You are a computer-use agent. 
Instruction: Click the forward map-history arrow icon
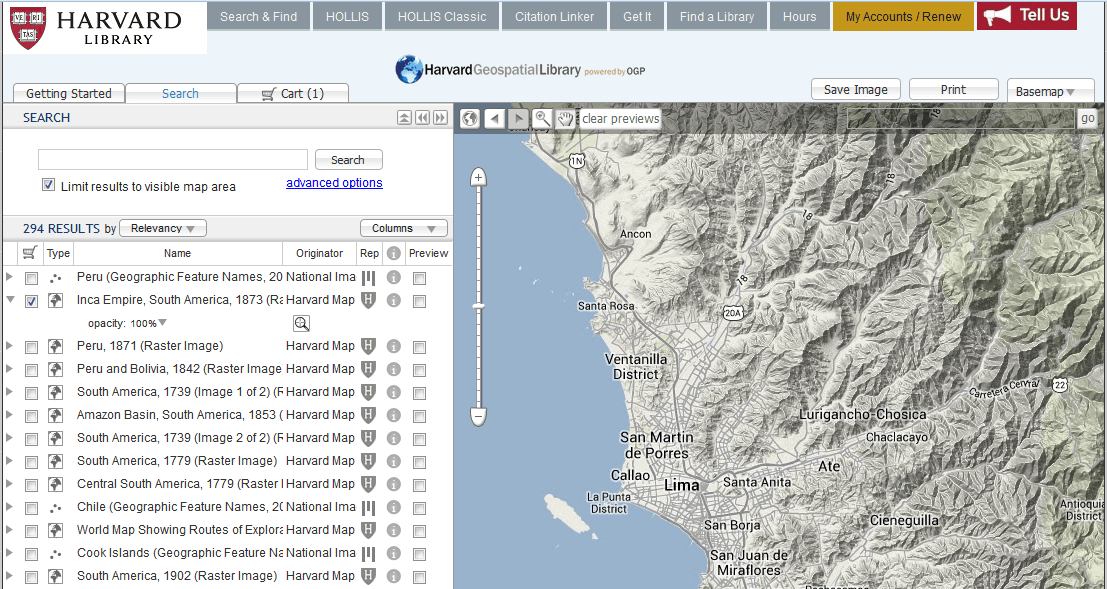(x=518, y=118)
